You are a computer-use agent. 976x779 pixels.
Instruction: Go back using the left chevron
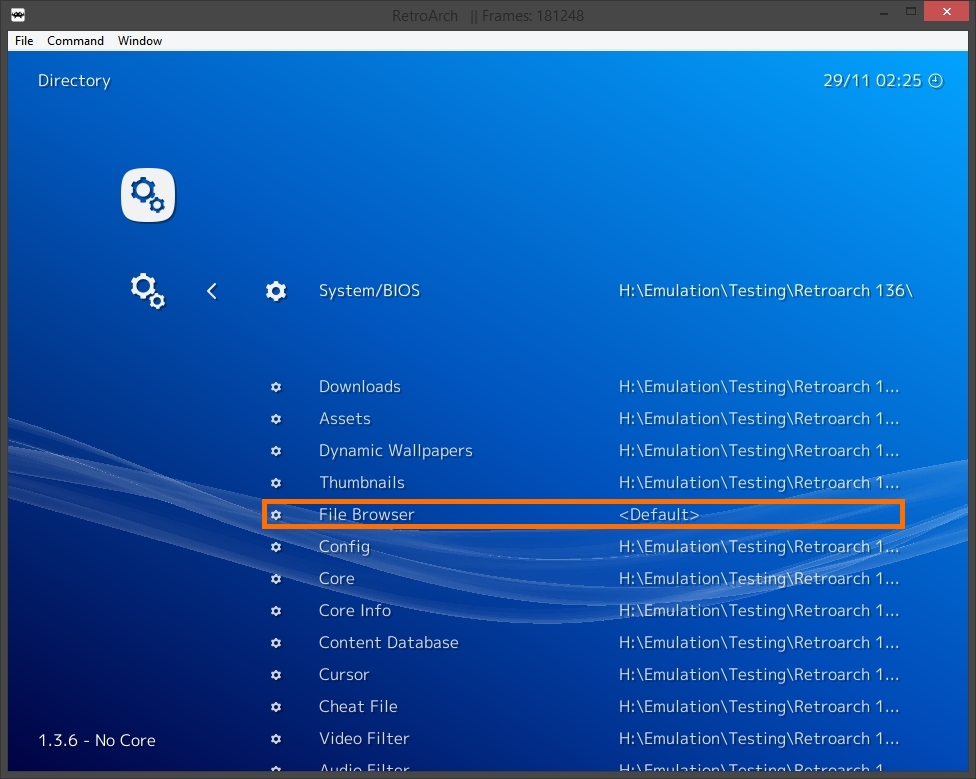pos(212,291)
